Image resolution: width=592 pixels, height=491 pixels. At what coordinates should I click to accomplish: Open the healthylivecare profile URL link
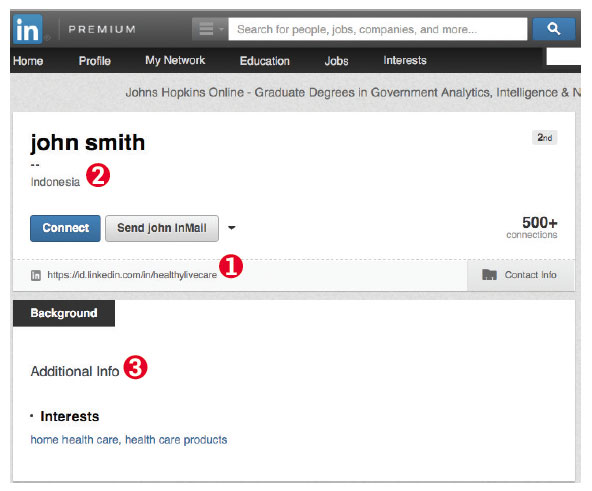click(x=132, y=275)
